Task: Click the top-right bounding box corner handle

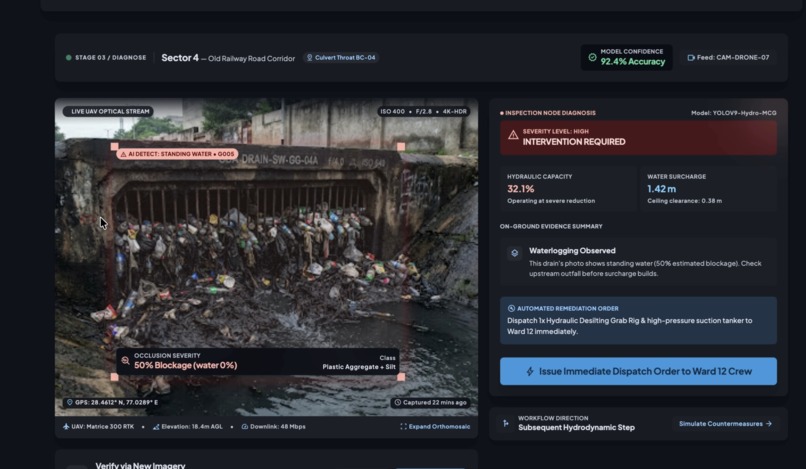Action: (401, 147)
